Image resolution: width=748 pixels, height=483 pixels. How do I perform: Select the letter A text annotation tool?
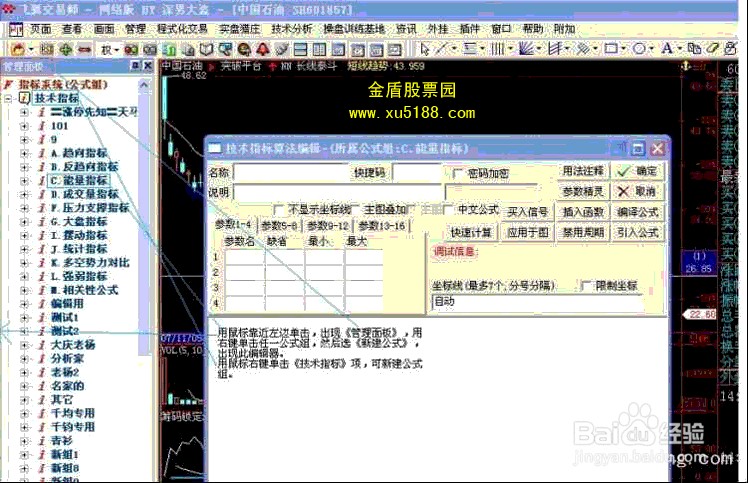click(x=667, y=49)
